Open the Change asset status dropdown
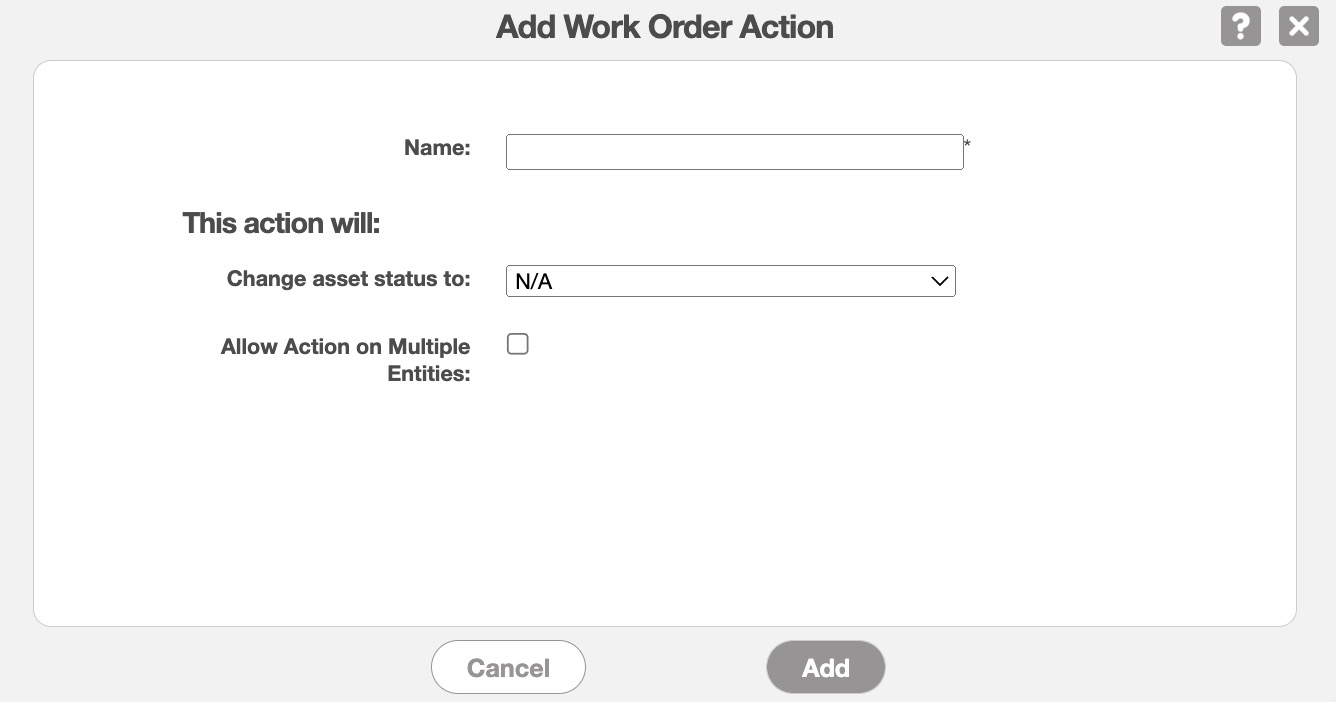Viewport: 1336px width, 702px height. (x=730, y=281)
